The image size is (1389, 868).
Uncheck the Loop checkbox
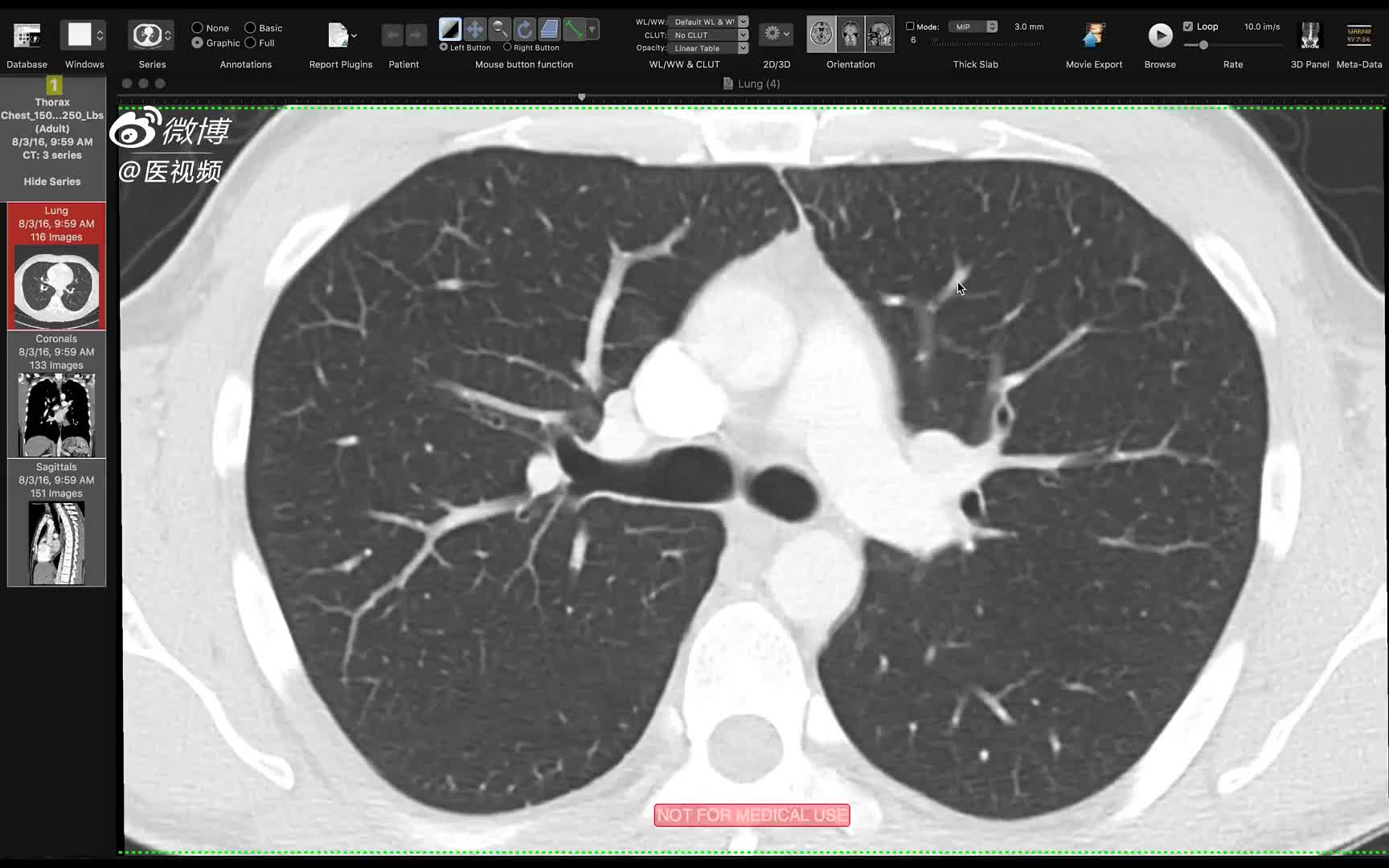1188,27
